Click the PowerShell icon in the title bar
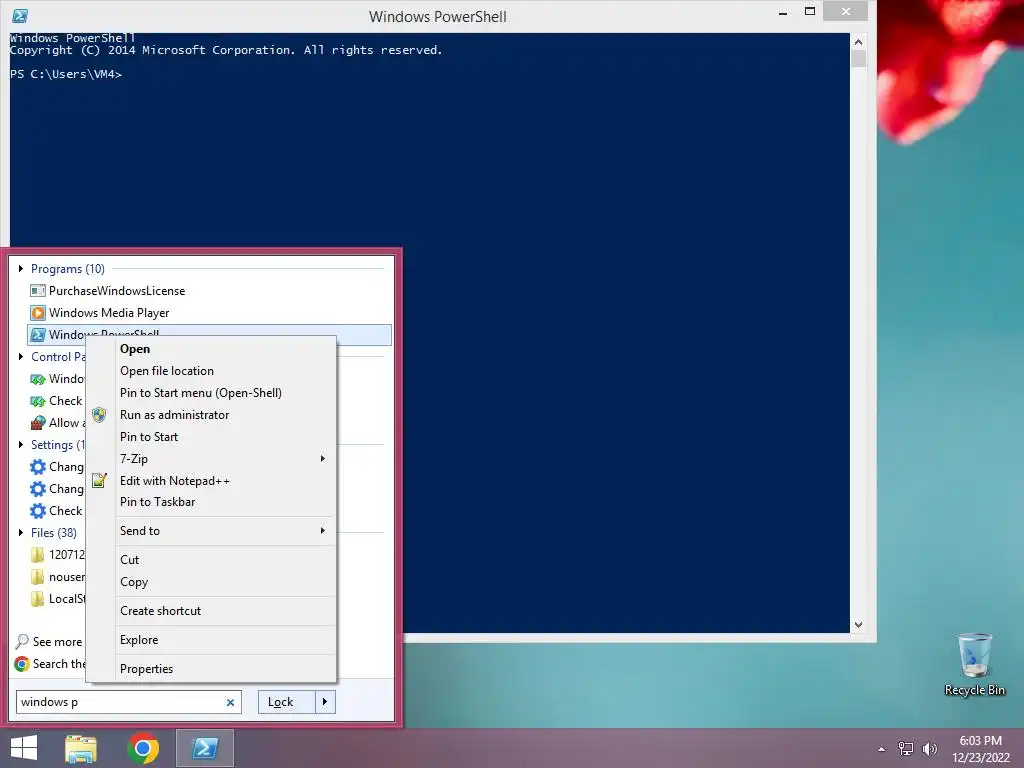This screenshot has width=1024, height=768. (20, 16)
